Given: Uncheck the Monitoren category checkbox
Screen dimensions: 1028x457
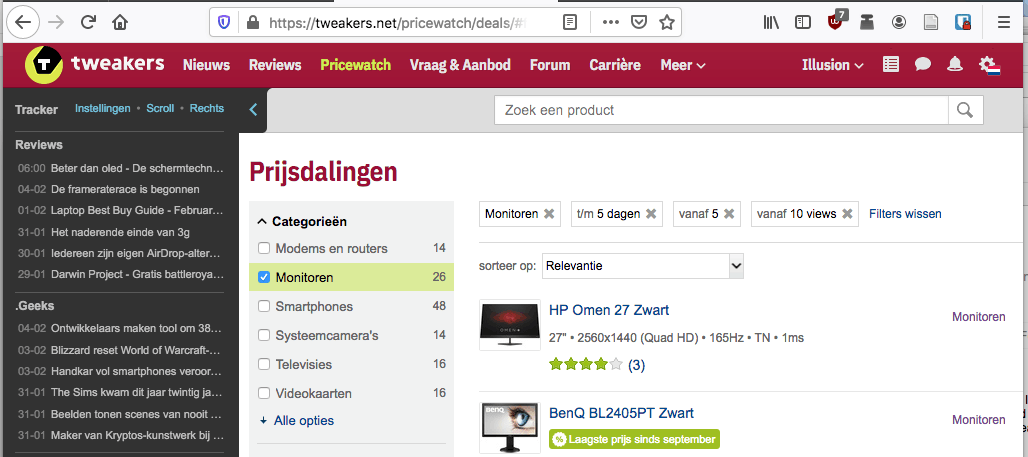Looking at the screenshot, I should pyautogui.click(x=264, y=277).
